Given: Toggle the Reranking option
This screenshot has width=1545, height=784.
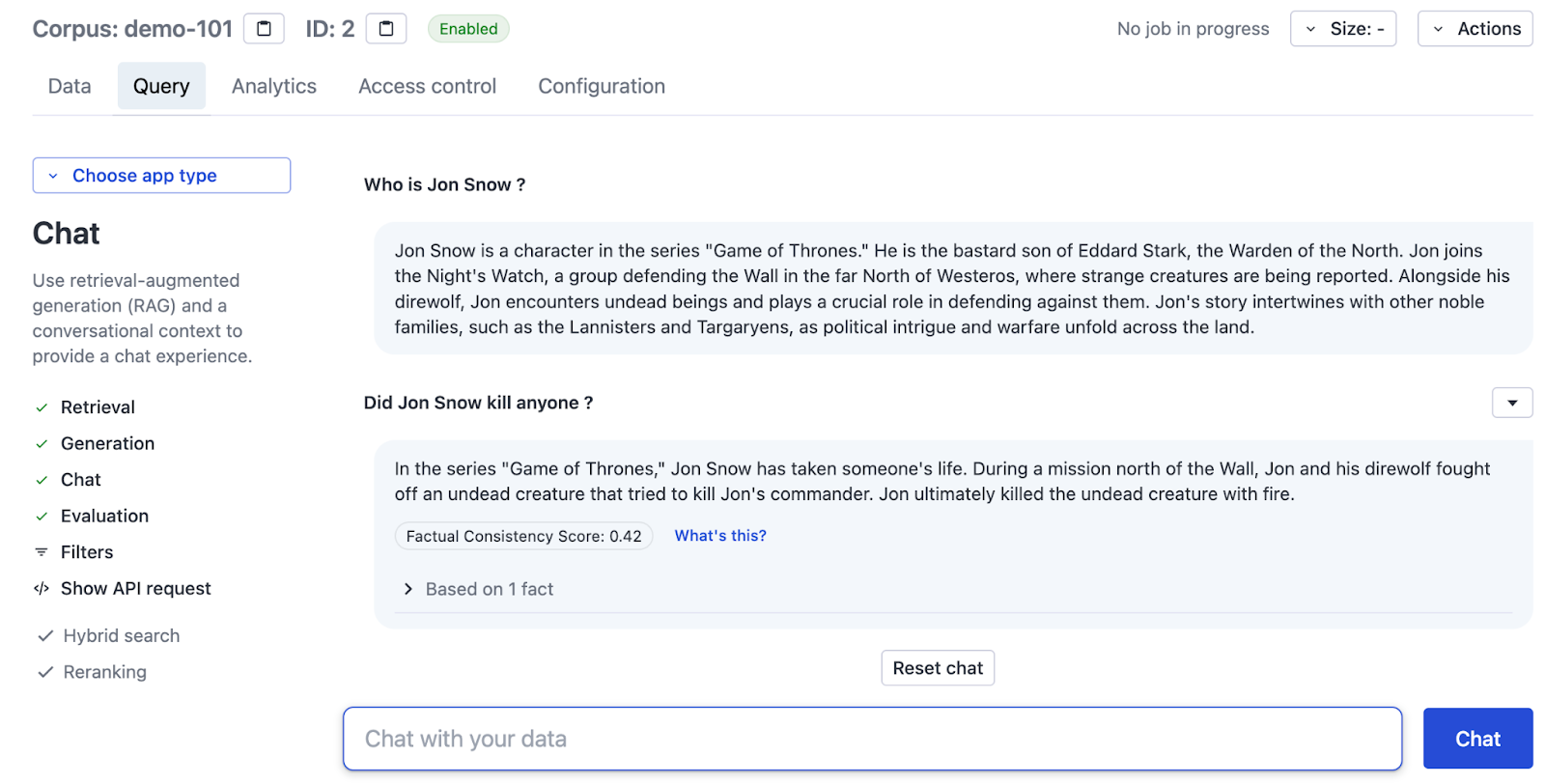Looking at the screenshot, I should [x=92, y=672].
